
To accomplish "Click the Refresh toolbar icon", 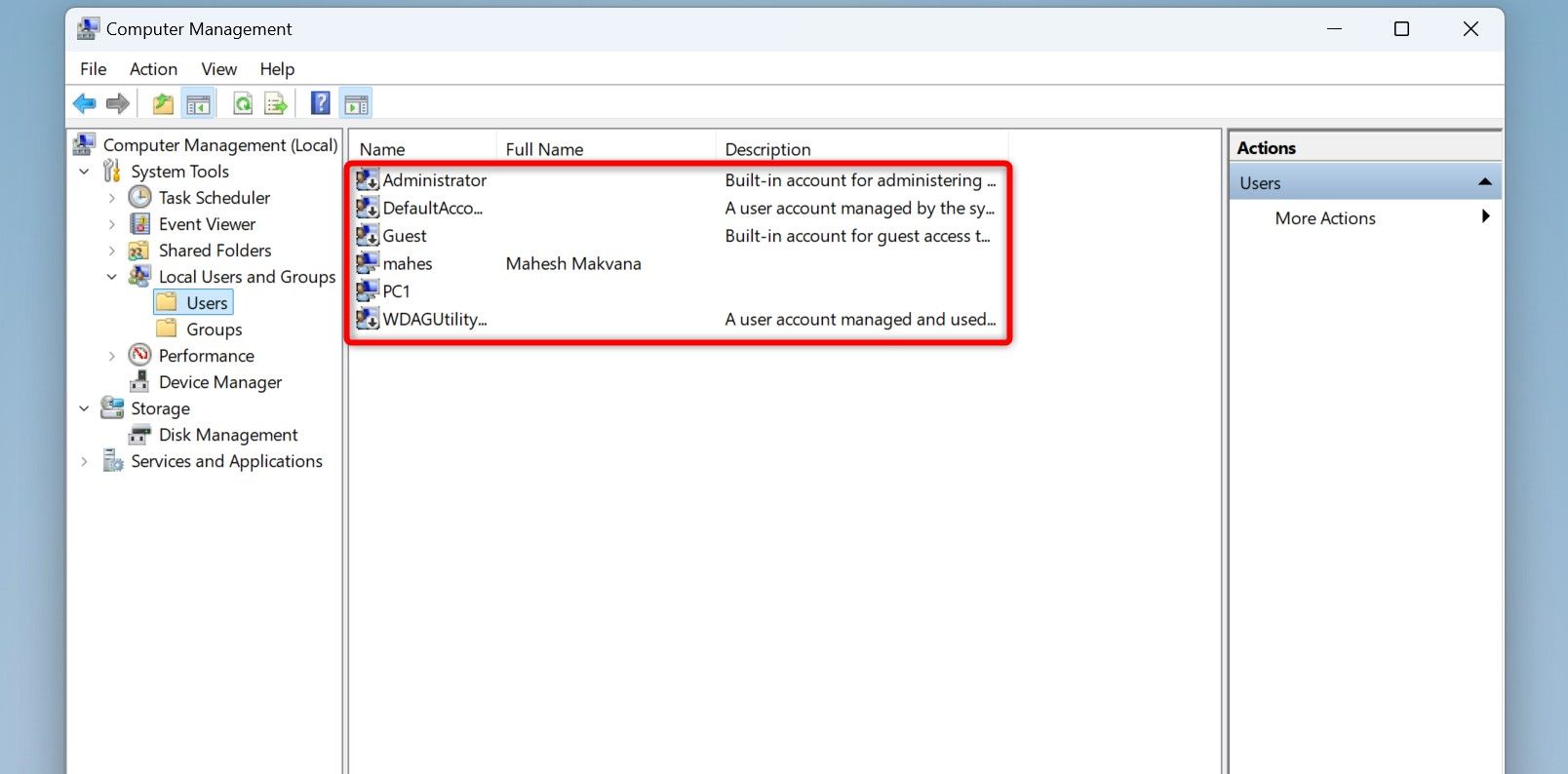I will [x=243, y=103].
